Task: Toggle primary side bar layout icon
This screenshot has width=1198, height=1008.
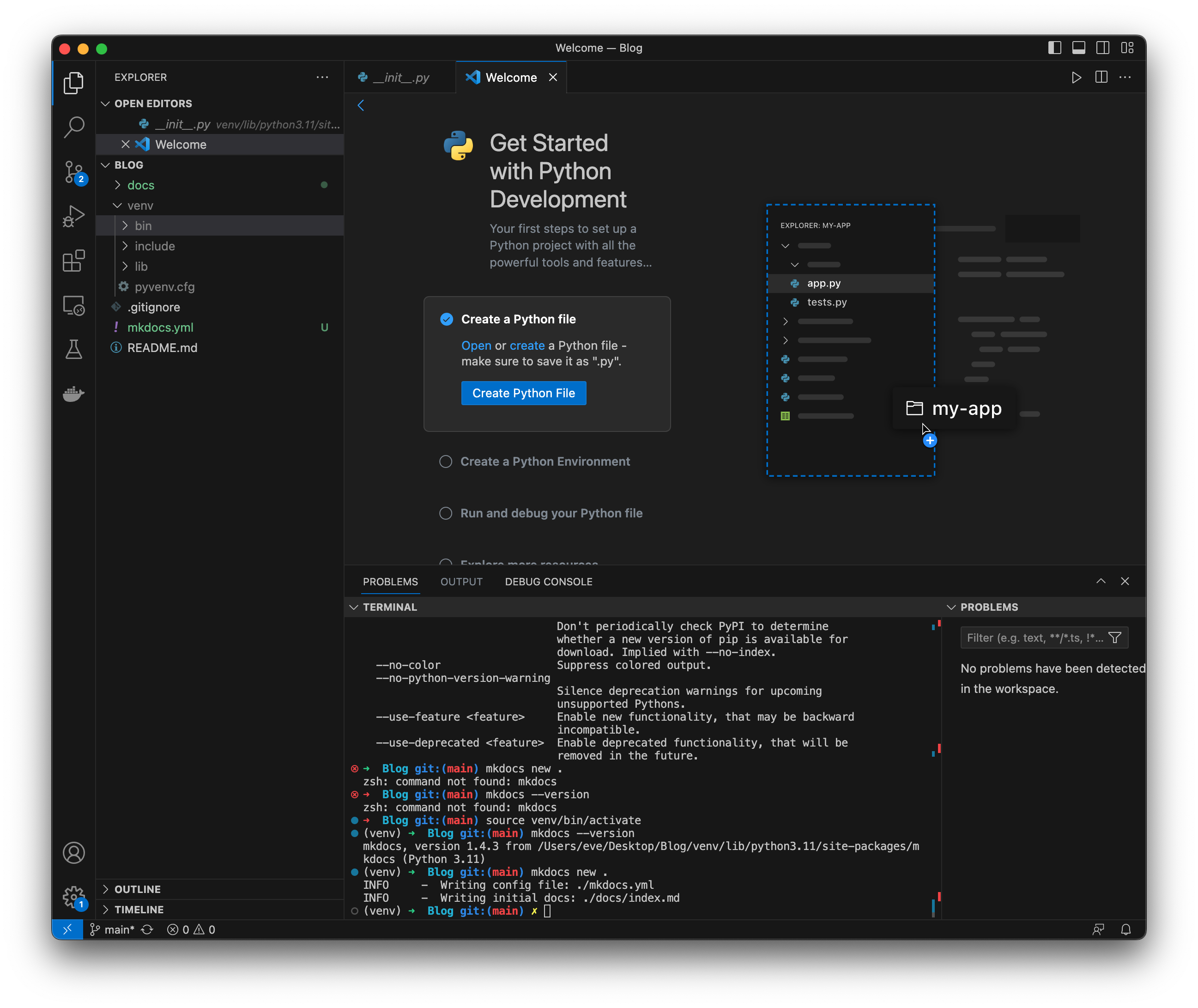Action: (1055, 48)
